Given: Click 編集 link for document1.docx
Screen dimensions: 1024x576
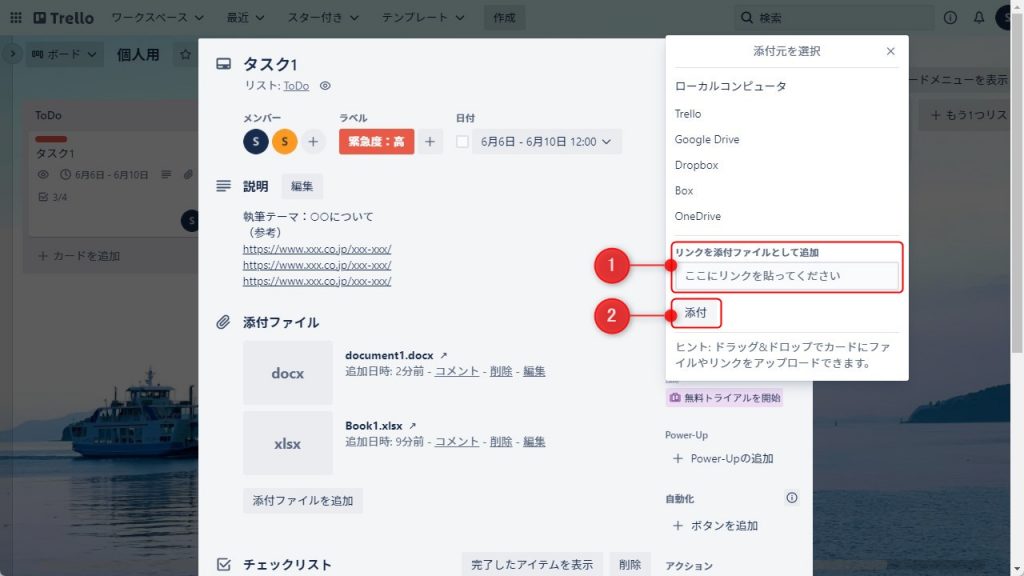Looking at the screenshot, I should click(534, 371).
